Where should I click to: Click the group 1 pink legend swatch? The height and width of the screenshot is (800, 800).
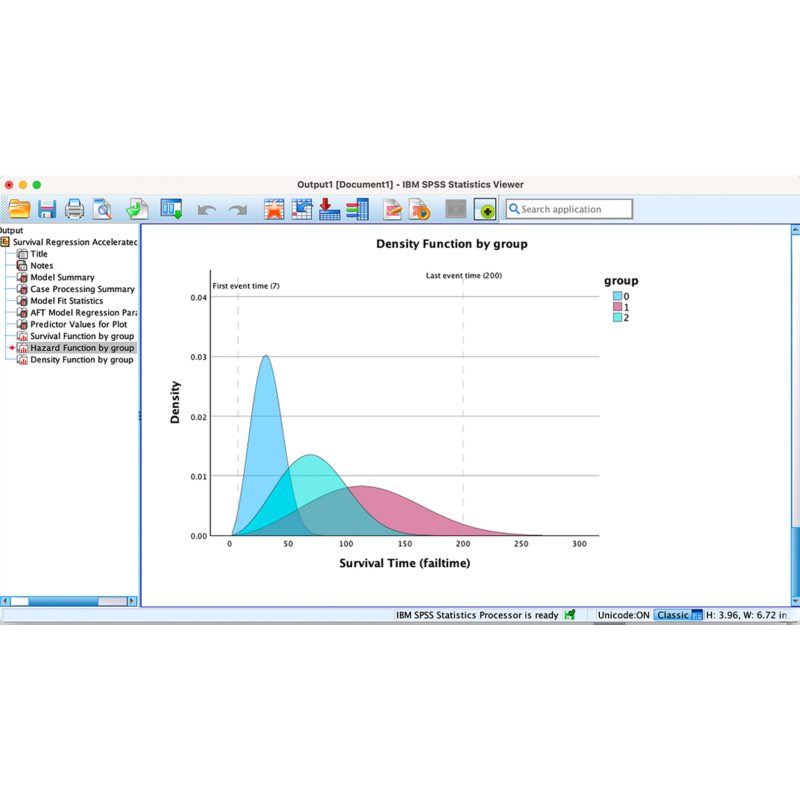coord(617,307)
